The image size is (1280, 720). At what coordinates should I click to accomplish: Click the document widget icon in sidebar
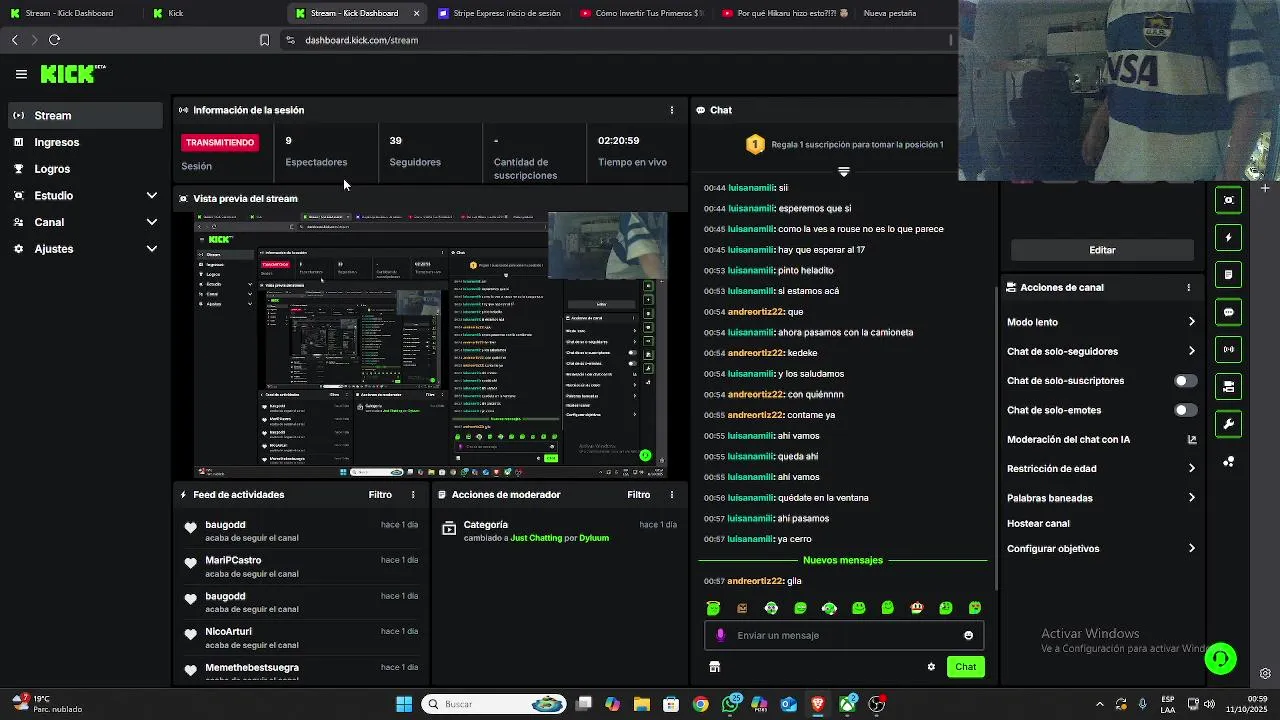tap(1229, 275)
